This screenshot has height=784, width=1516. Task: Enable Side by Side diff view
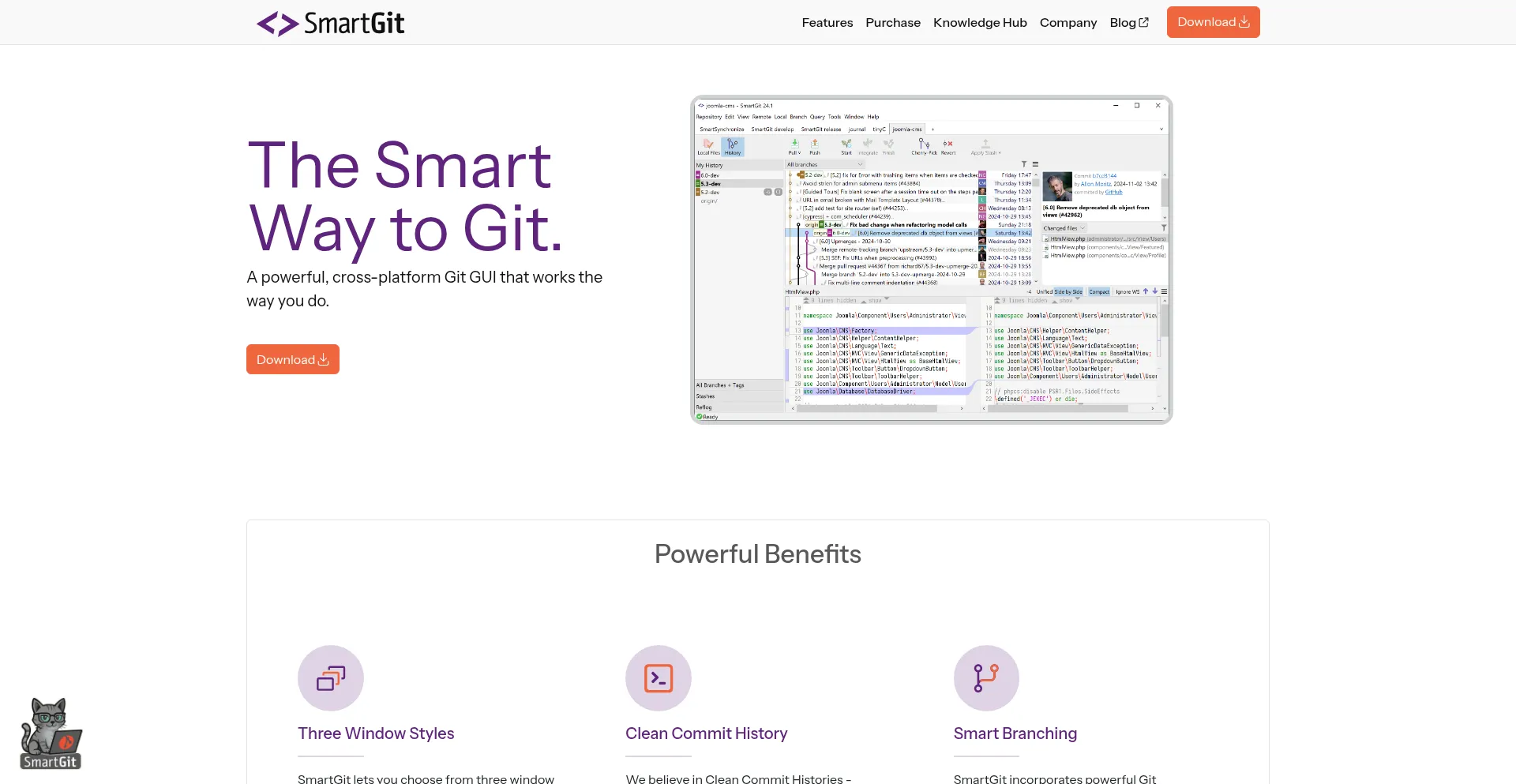click(x=1068, y=292)
